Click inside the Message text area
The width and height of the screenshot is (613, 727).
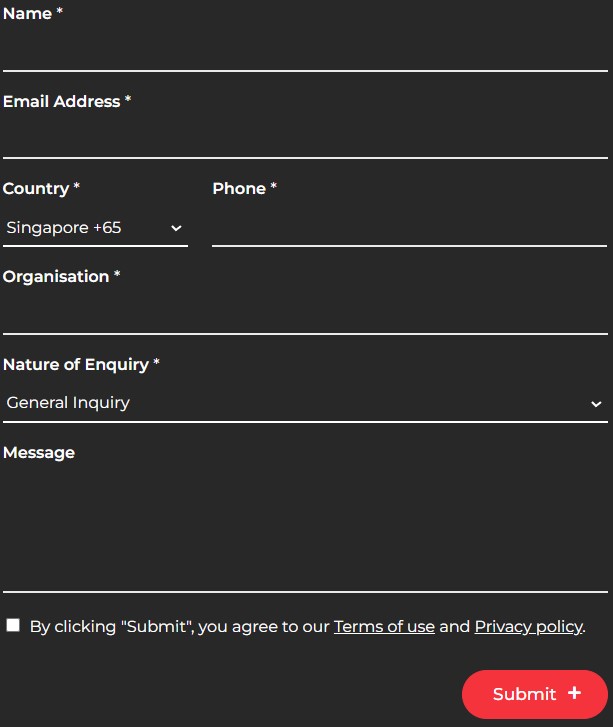coord(305,528)
